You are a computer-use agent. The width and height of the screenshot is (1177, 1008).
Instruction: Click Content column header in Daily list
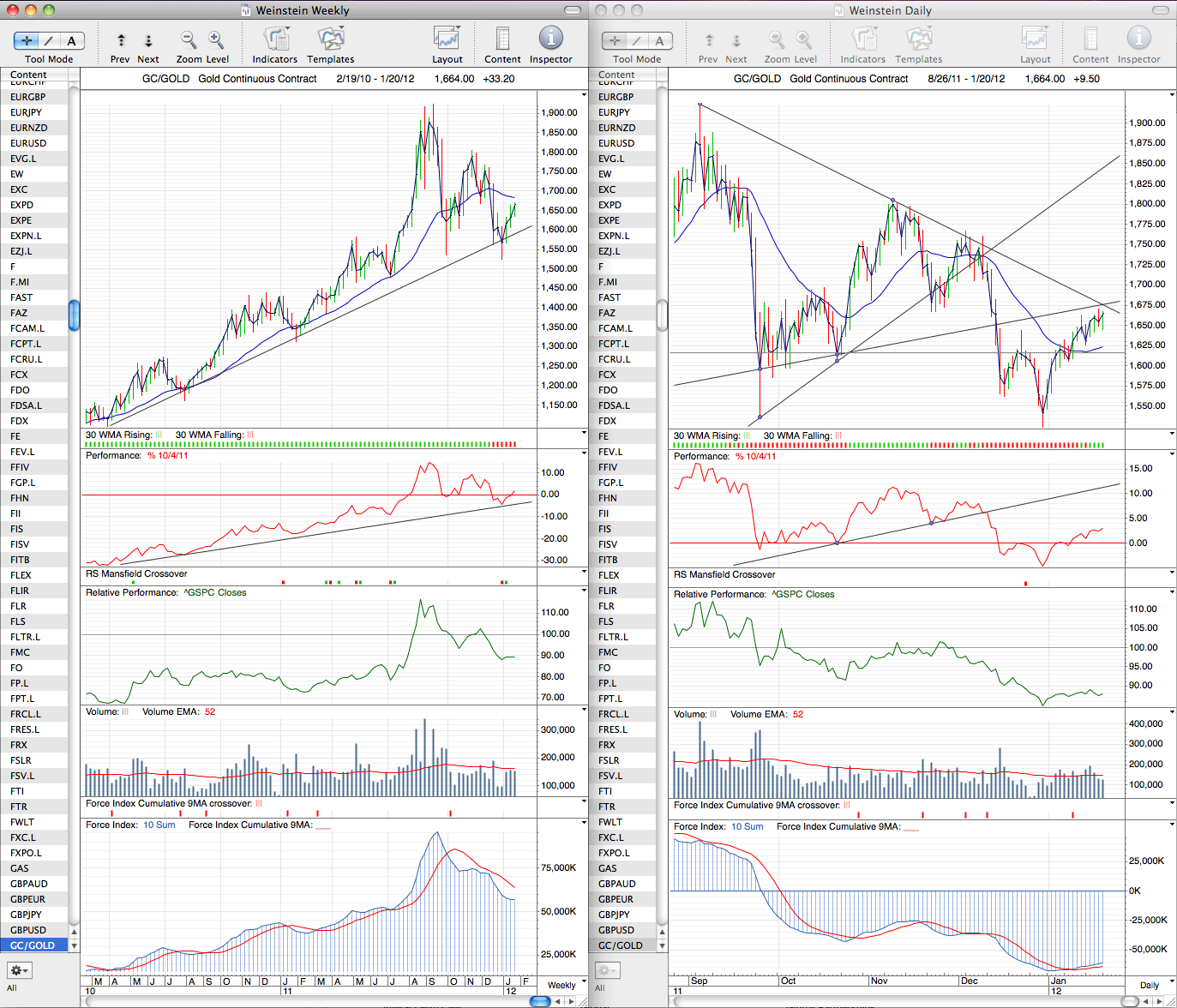pyautogui.click(x=622, y=75)
